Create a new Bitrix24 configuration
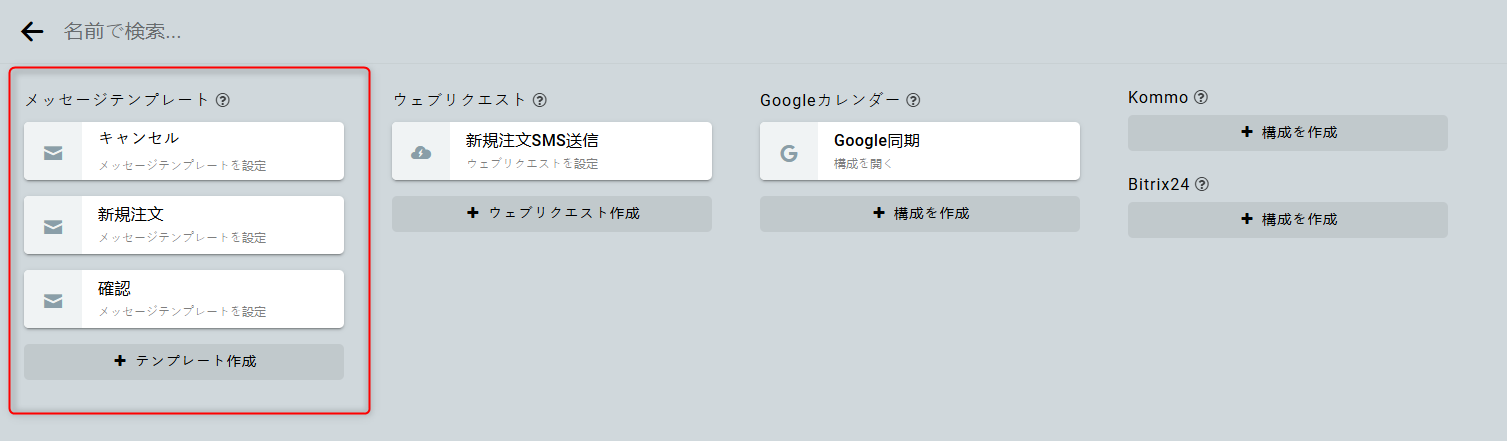The height and width of the screenshot is (441, 1507). click(x=1288, y=219)
